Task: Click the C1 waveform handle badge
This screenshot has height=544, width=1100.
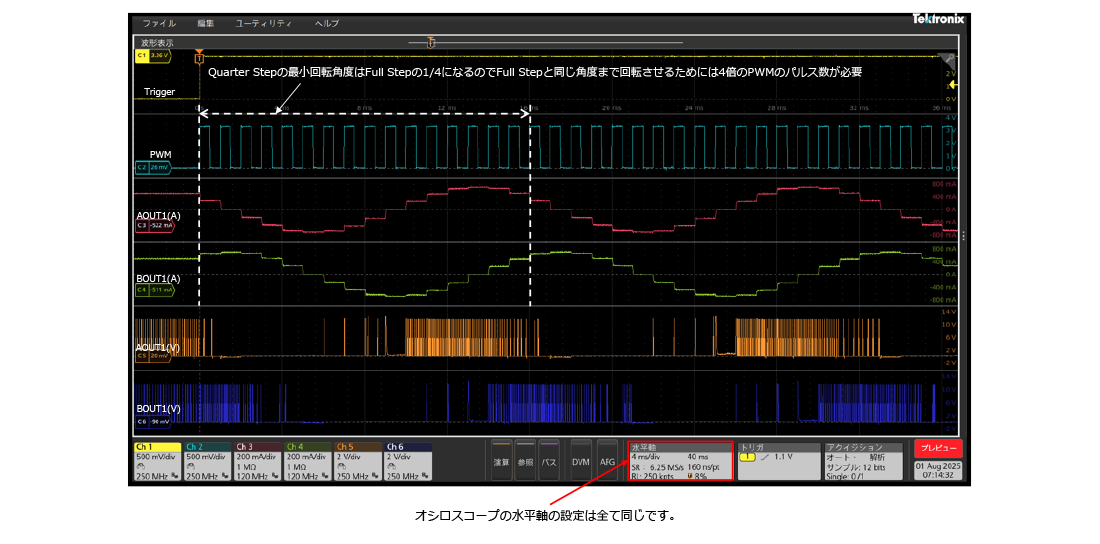Action: 153,56
